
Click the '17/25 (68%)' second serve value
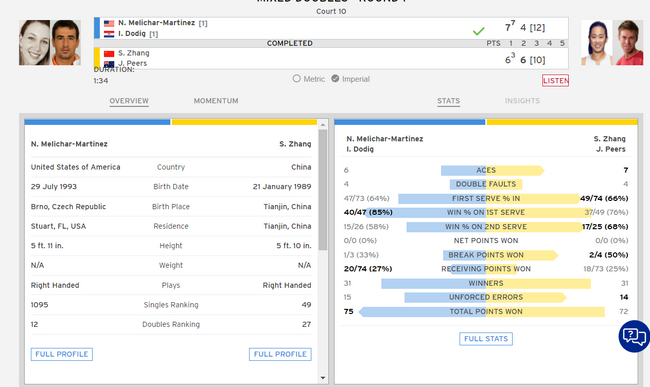(x=605, y=227)
